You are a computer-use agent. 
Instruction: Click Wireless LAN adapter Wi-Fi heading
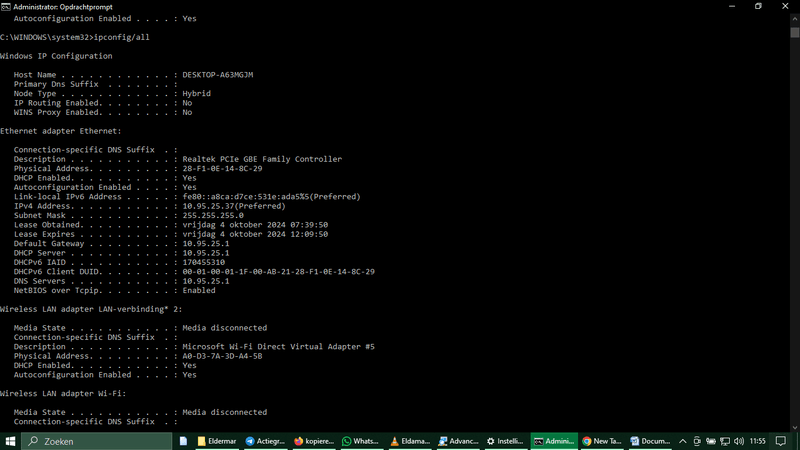point(63,393)
